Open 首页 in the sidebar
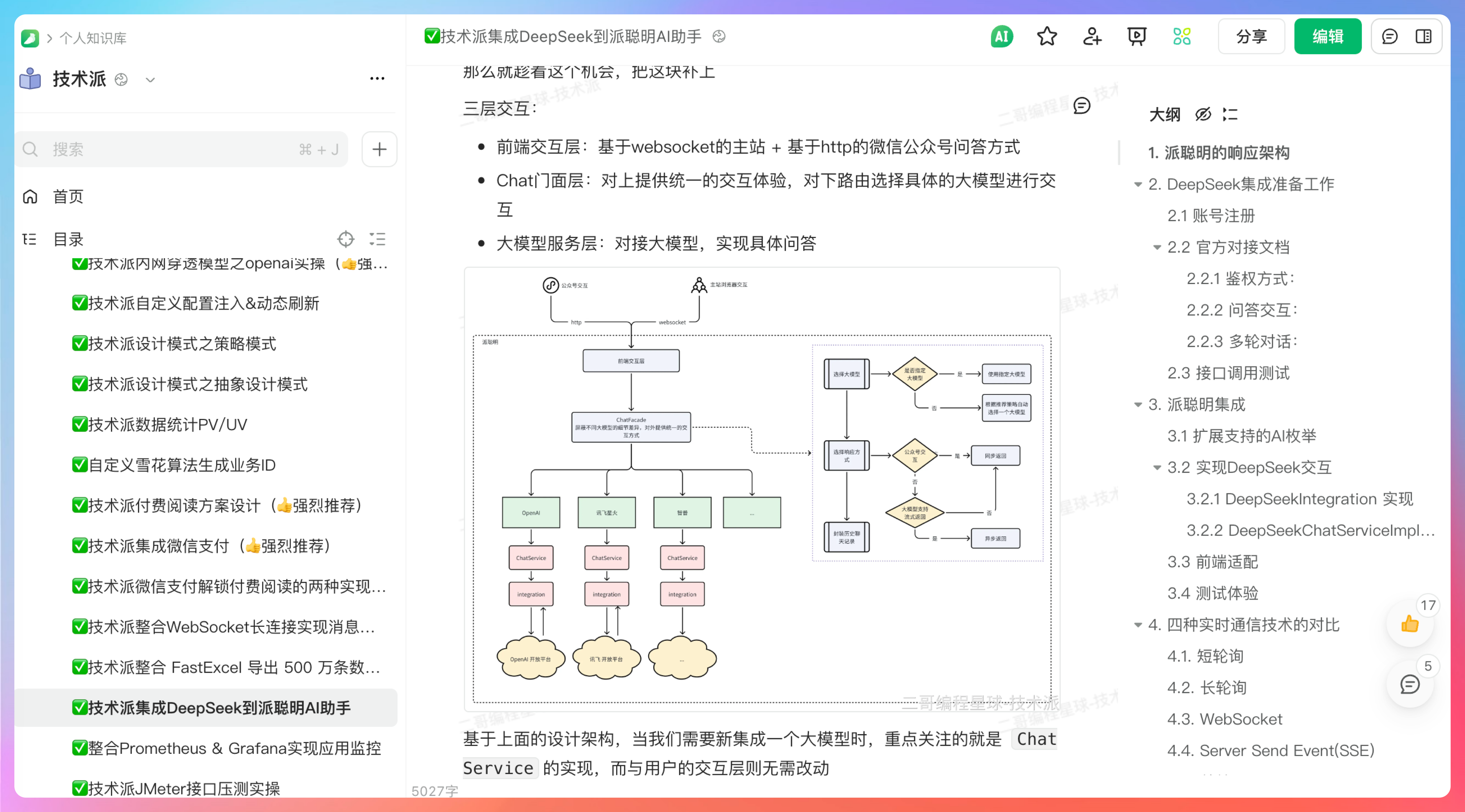Screen dimensions: 1465x812 pos(68,196)
